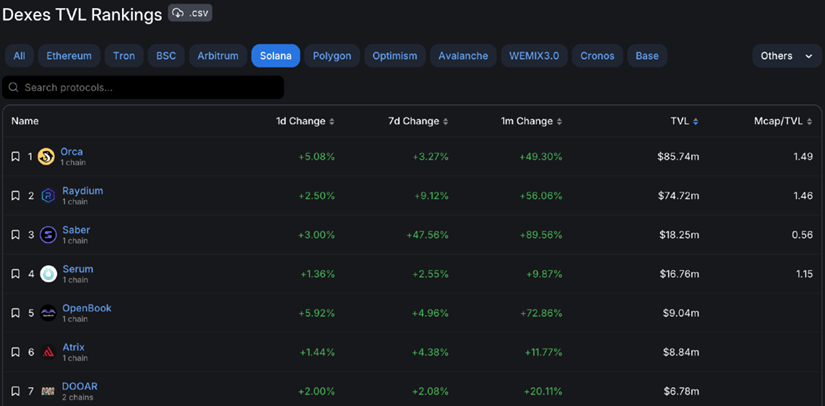Open the Serum protocol link

[x=78, y=269]
